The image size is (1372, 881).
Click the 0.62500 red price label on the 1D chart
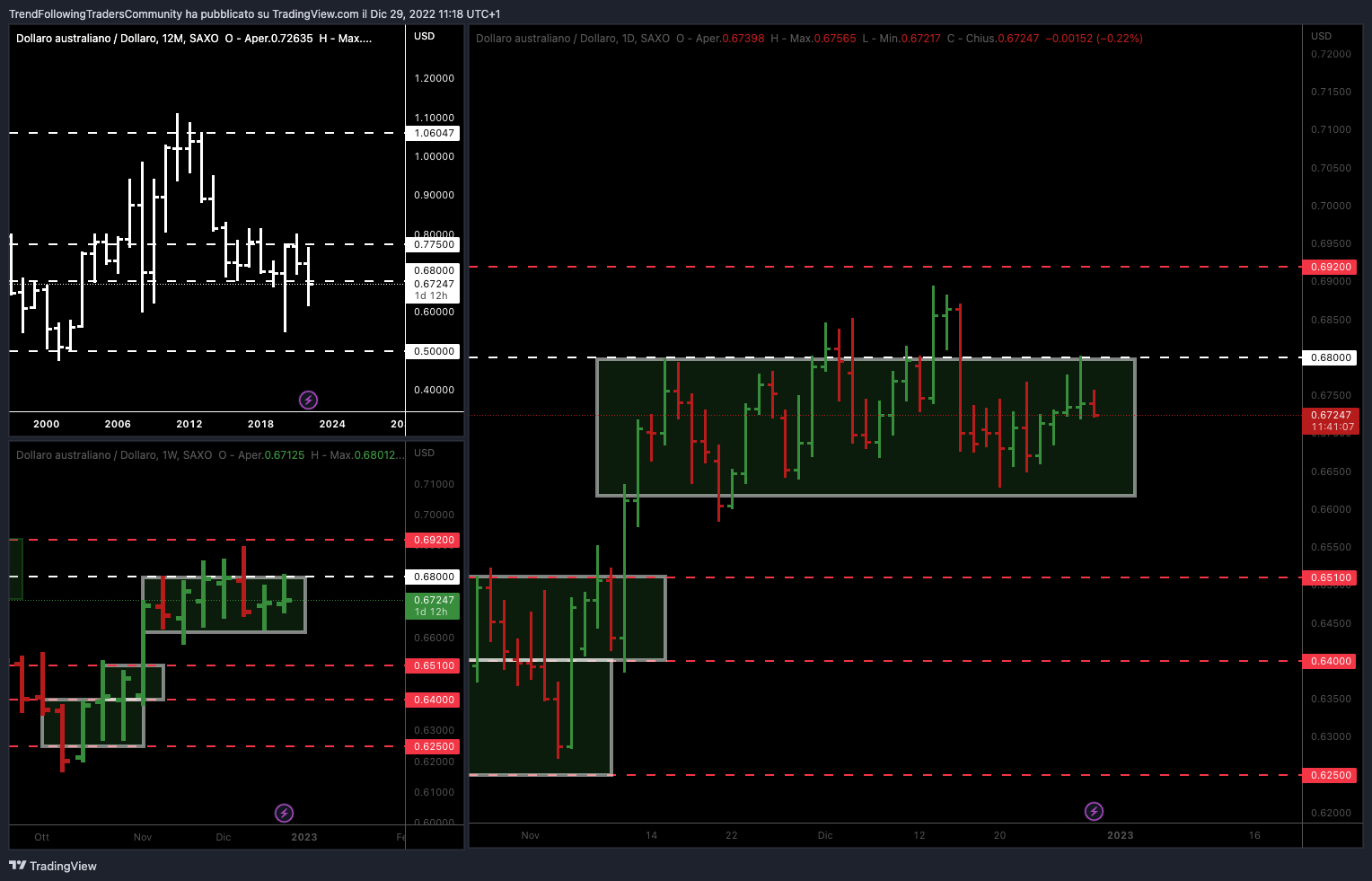pyautogui.click(x=1330, y=775)
